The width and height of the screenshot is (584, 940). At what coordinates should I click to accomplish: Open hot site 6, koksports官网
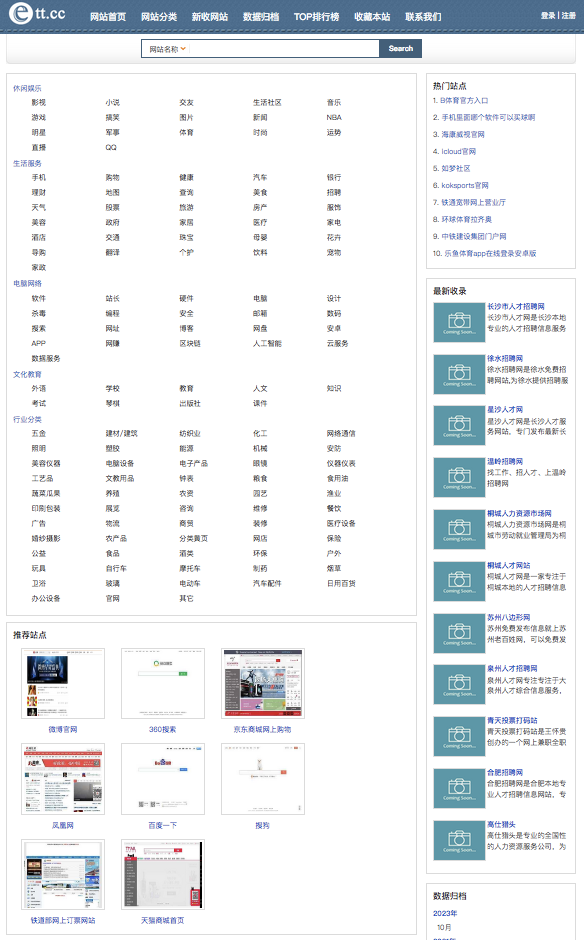[x=465, y=185]
